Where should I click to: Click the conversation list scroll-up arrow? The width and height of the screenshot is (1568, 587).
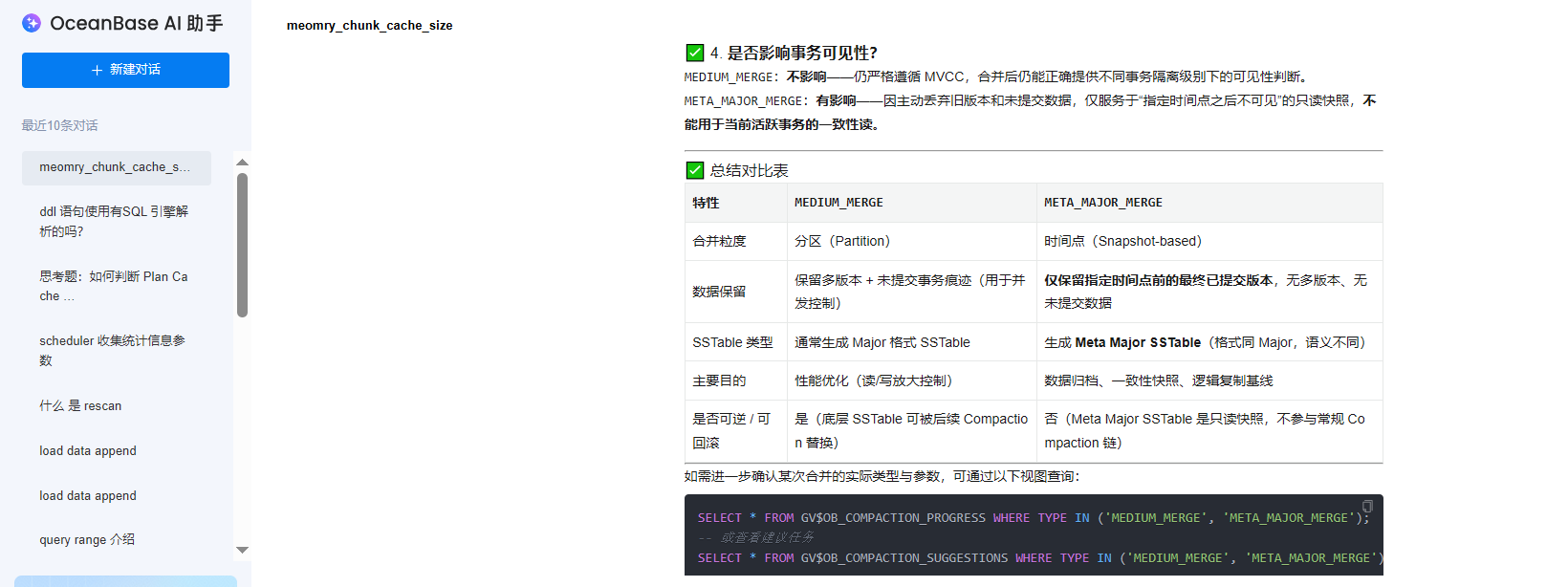242,163
